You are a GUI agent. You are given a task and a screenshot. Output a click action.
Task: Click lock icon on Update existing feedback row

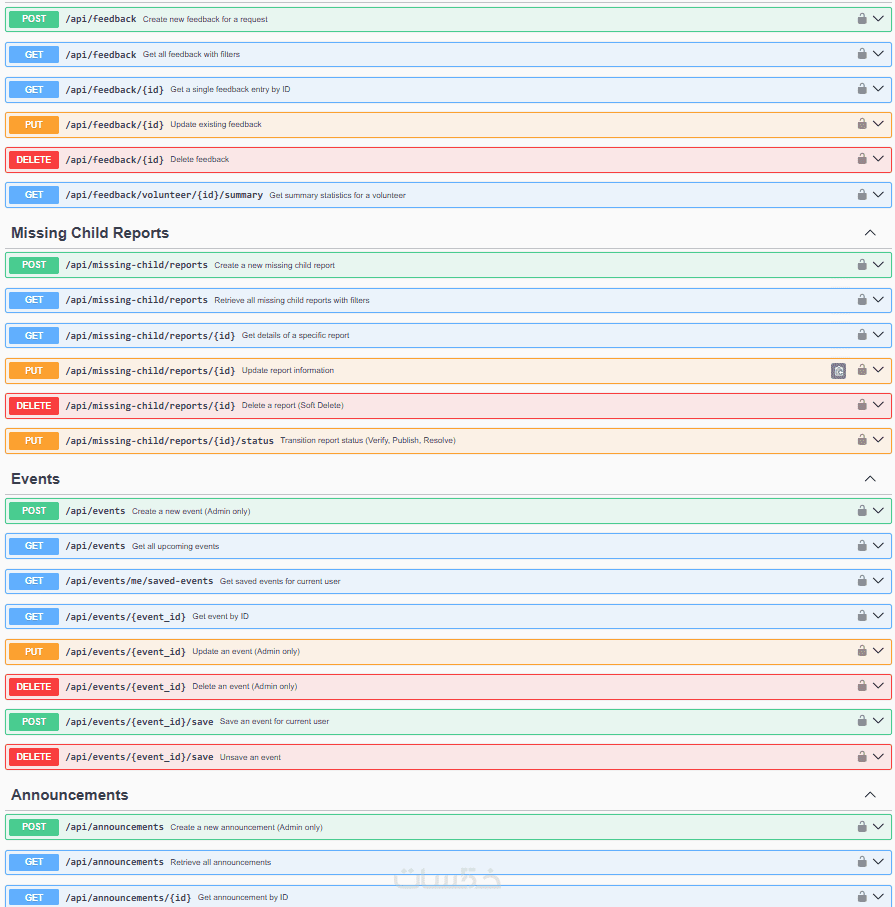[861, 124]
